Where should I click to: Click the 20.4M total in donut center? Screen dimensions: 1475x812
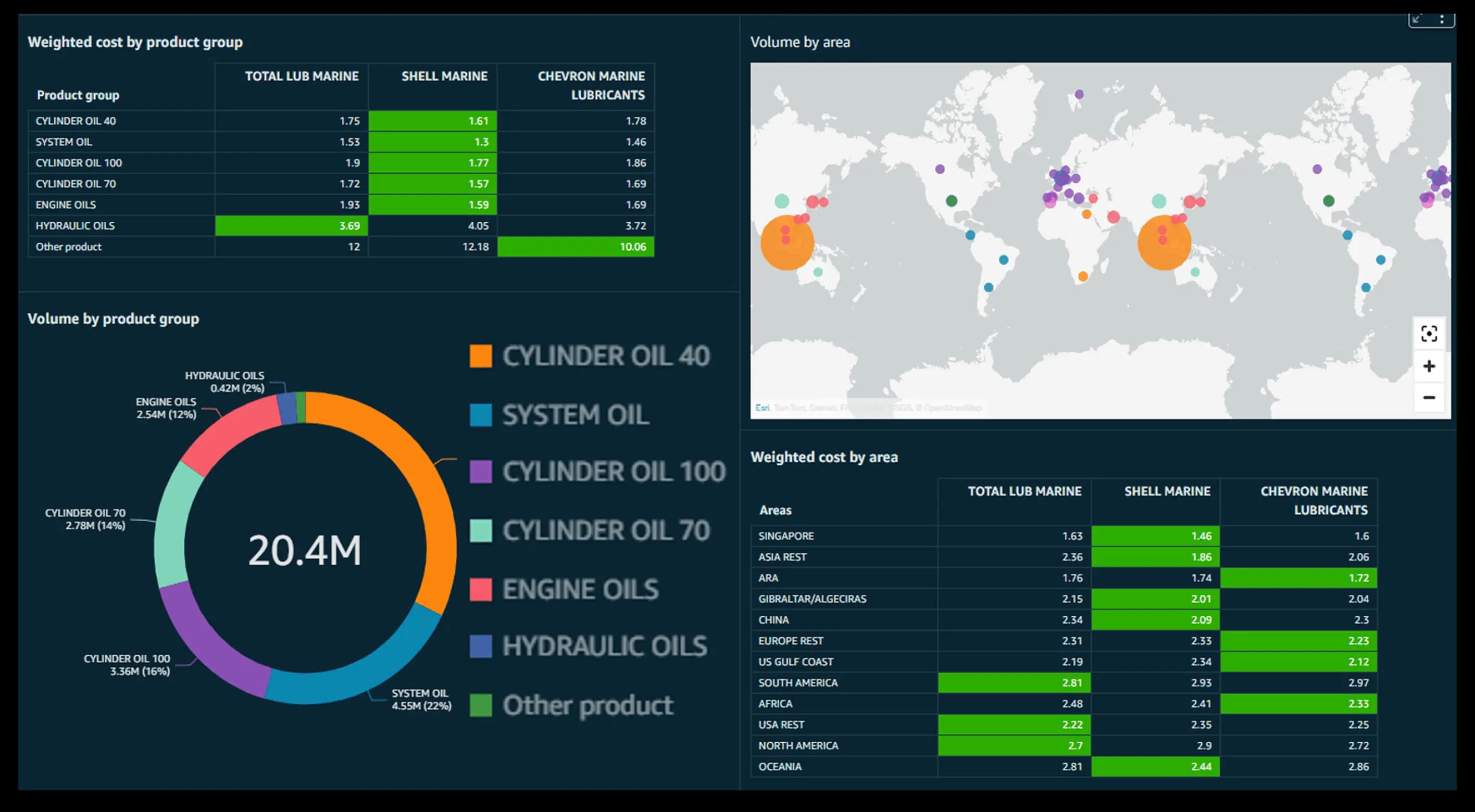coord(305,551)
